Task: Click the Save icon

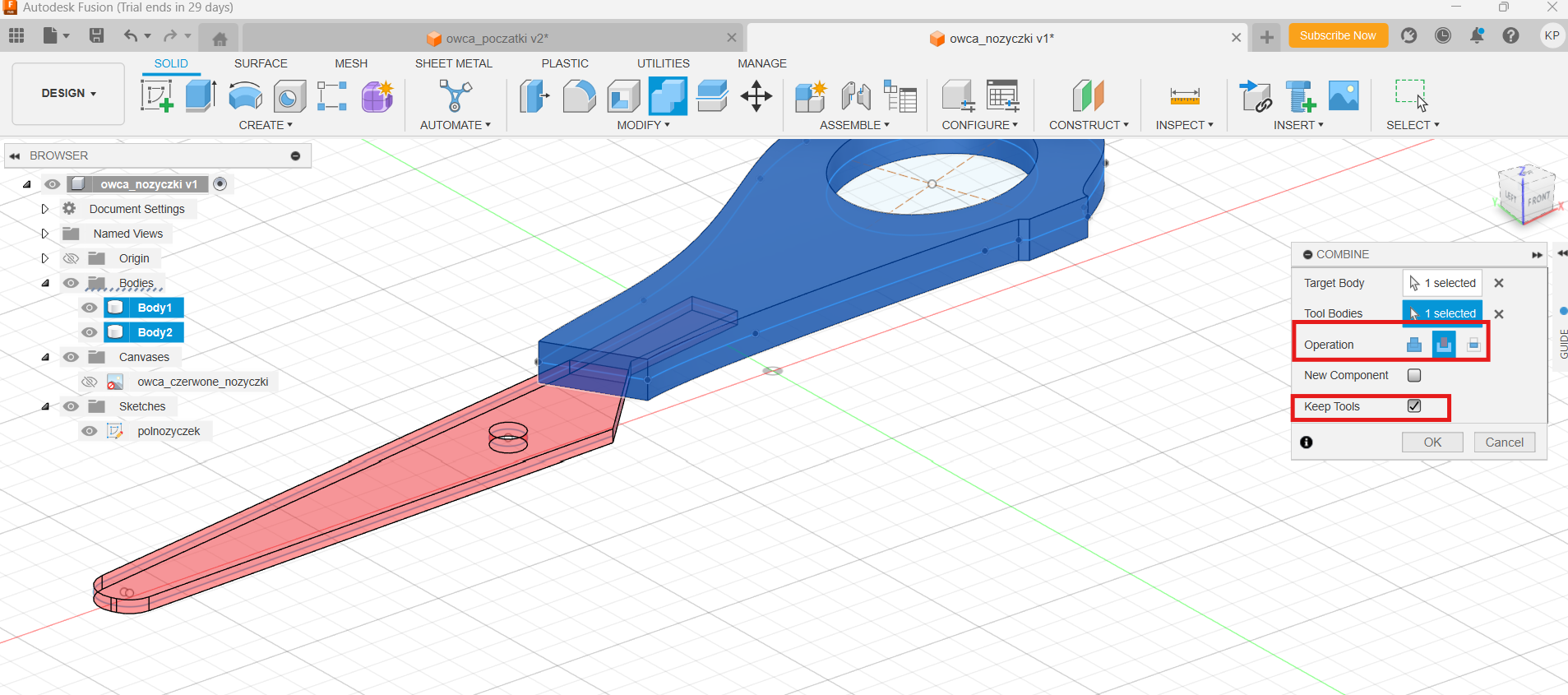Action: [96, 35]
